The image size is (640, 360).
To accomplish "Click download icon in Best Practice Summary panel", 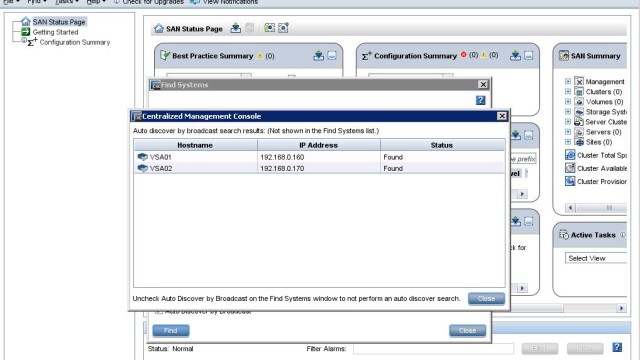I will [x=318, y=56].
